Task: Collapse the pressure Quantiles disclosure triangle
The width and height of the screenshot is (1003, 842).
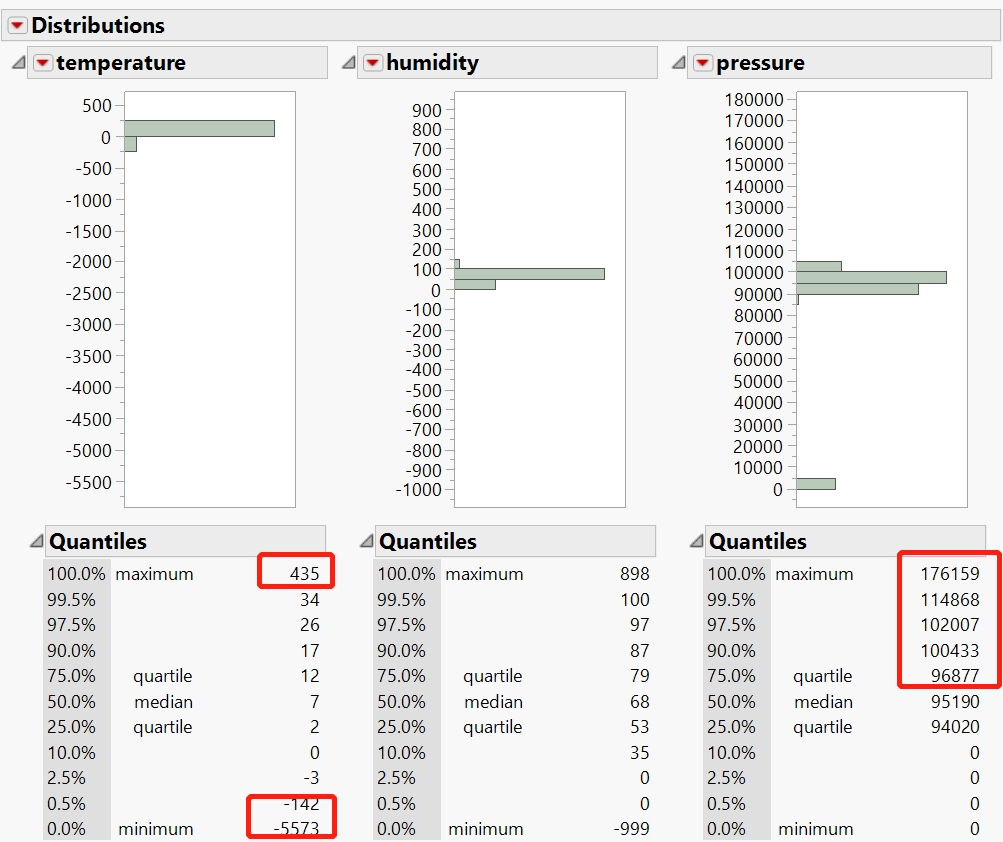Action: point(697,541)
